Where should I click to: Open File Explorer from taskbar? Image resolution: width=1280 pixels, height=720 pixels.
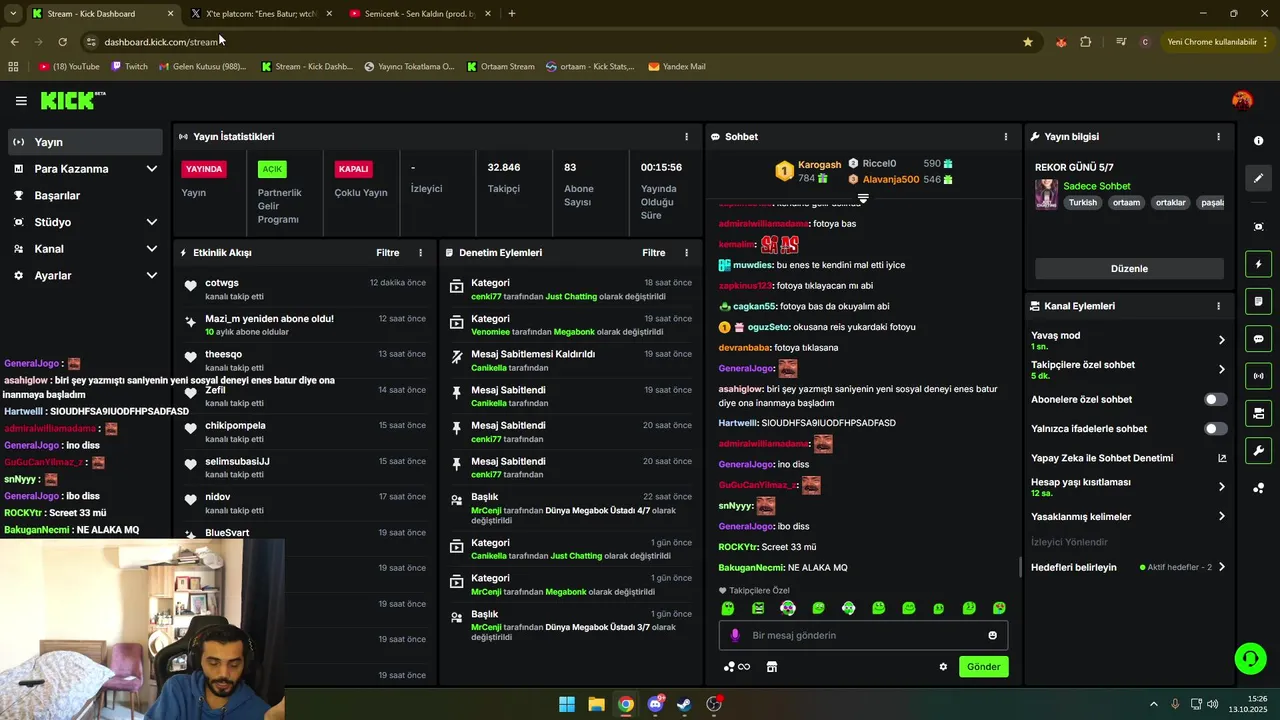[596, 704]
